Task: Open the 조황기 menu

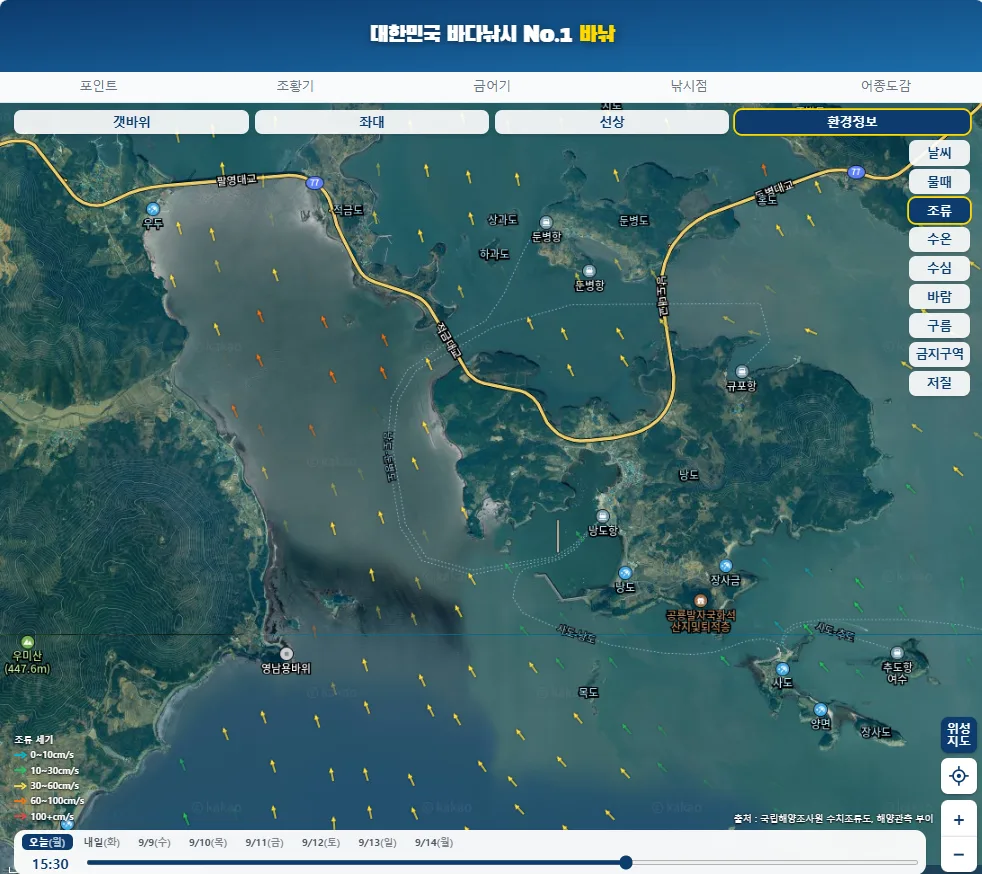Action: (x=295, y=86)
